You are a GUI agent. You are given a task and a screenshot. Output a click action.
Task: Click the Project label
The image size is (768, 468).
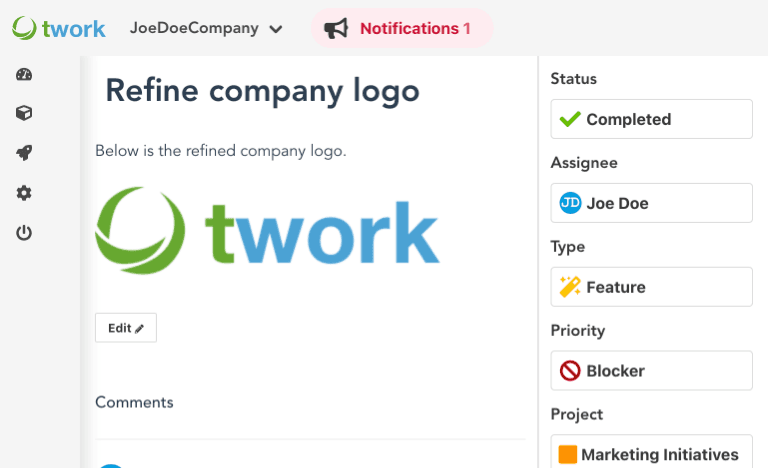pyautogui.click(x=577, y=414)
